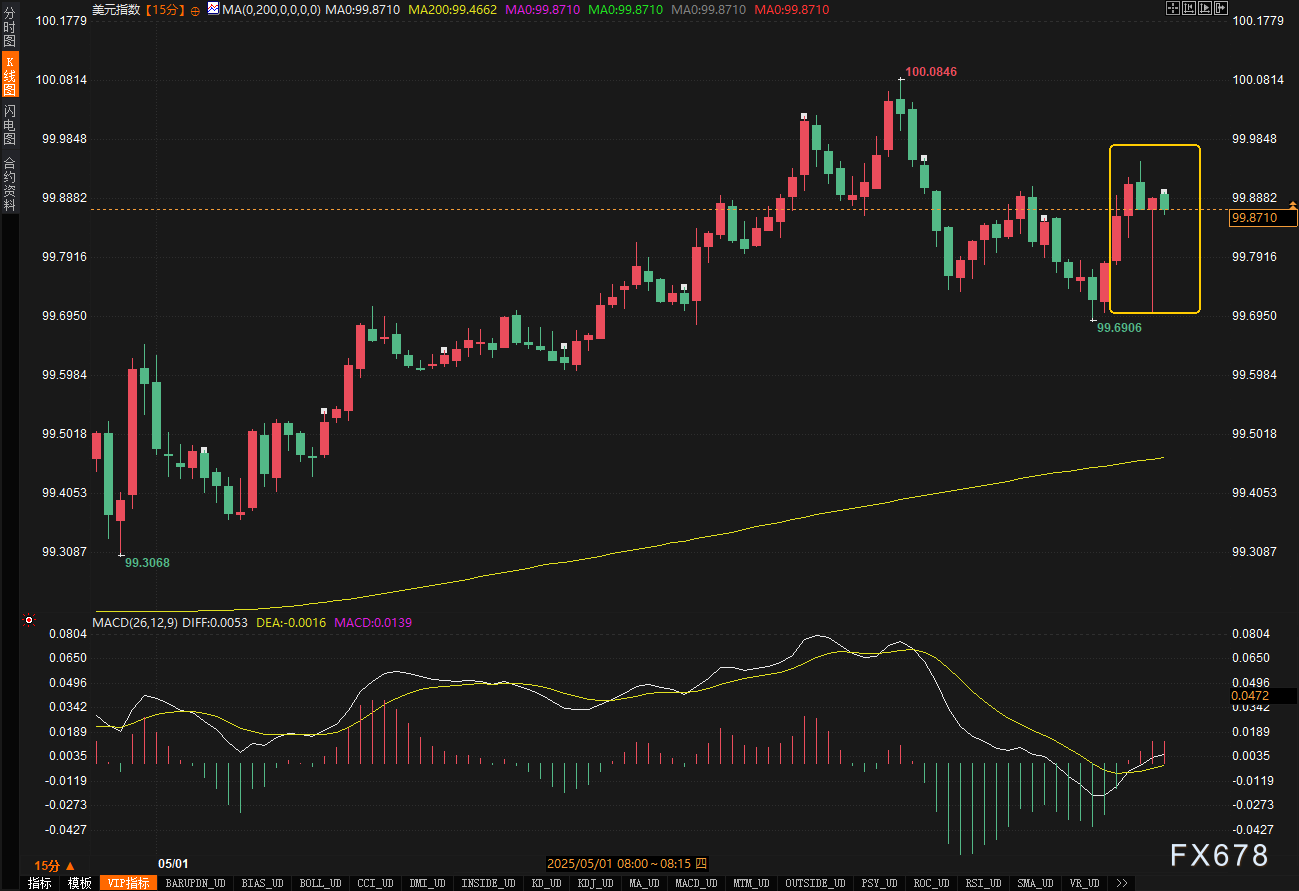
Task: Choose the BOLL_UD indicator
Action: click(x=320, y=883)
